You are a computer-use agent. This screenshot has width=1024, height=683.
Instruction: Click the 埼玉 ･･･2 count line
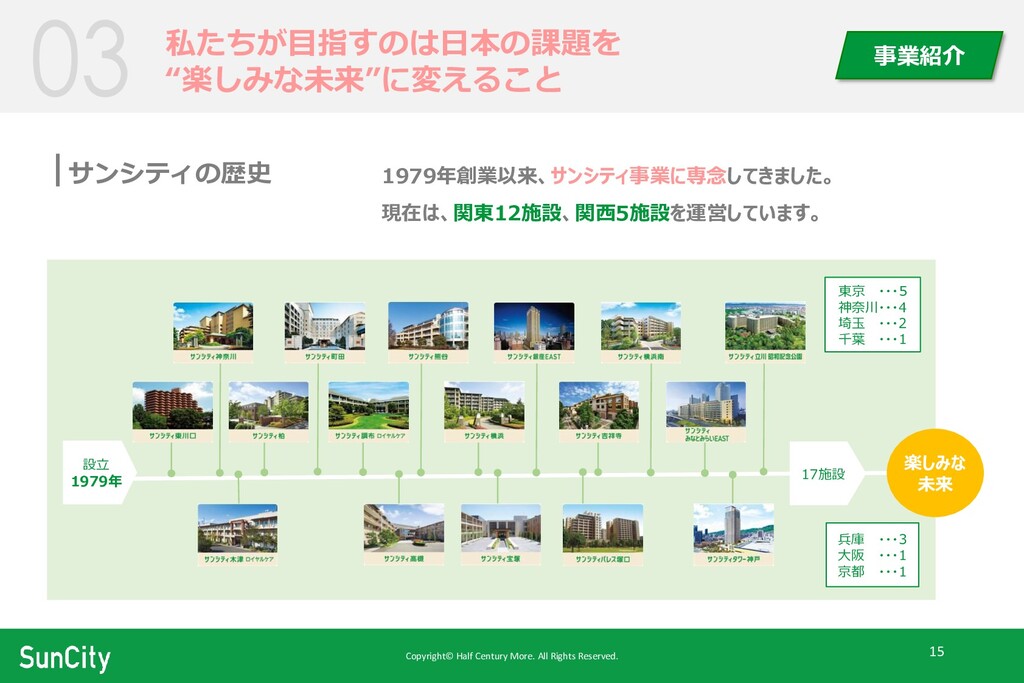coord(872,323)
